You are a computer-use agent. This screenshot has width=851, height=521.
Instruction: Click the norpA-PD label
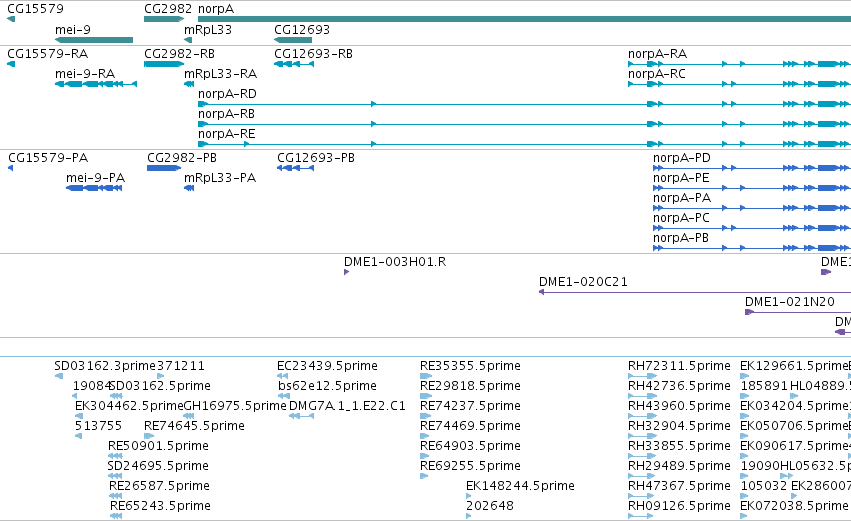(682, 158)
